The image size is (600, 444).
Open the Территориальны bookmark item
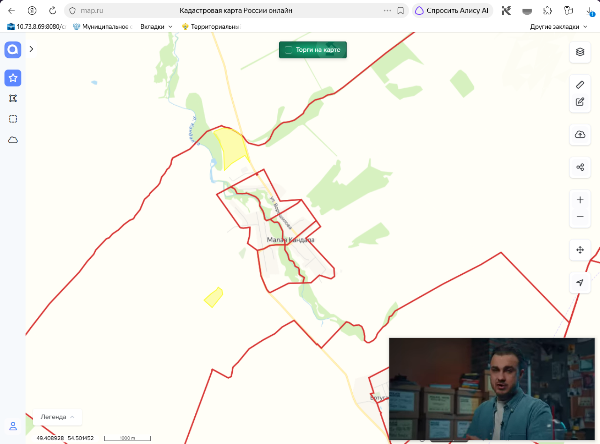point(211,27)
